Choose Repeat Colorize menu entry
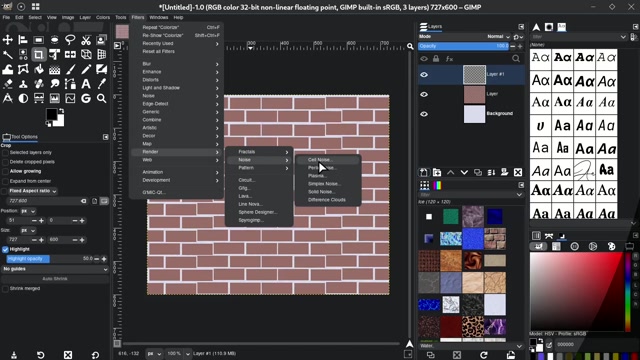This screenshot has height=360, width=640. (x=177, y=27)
